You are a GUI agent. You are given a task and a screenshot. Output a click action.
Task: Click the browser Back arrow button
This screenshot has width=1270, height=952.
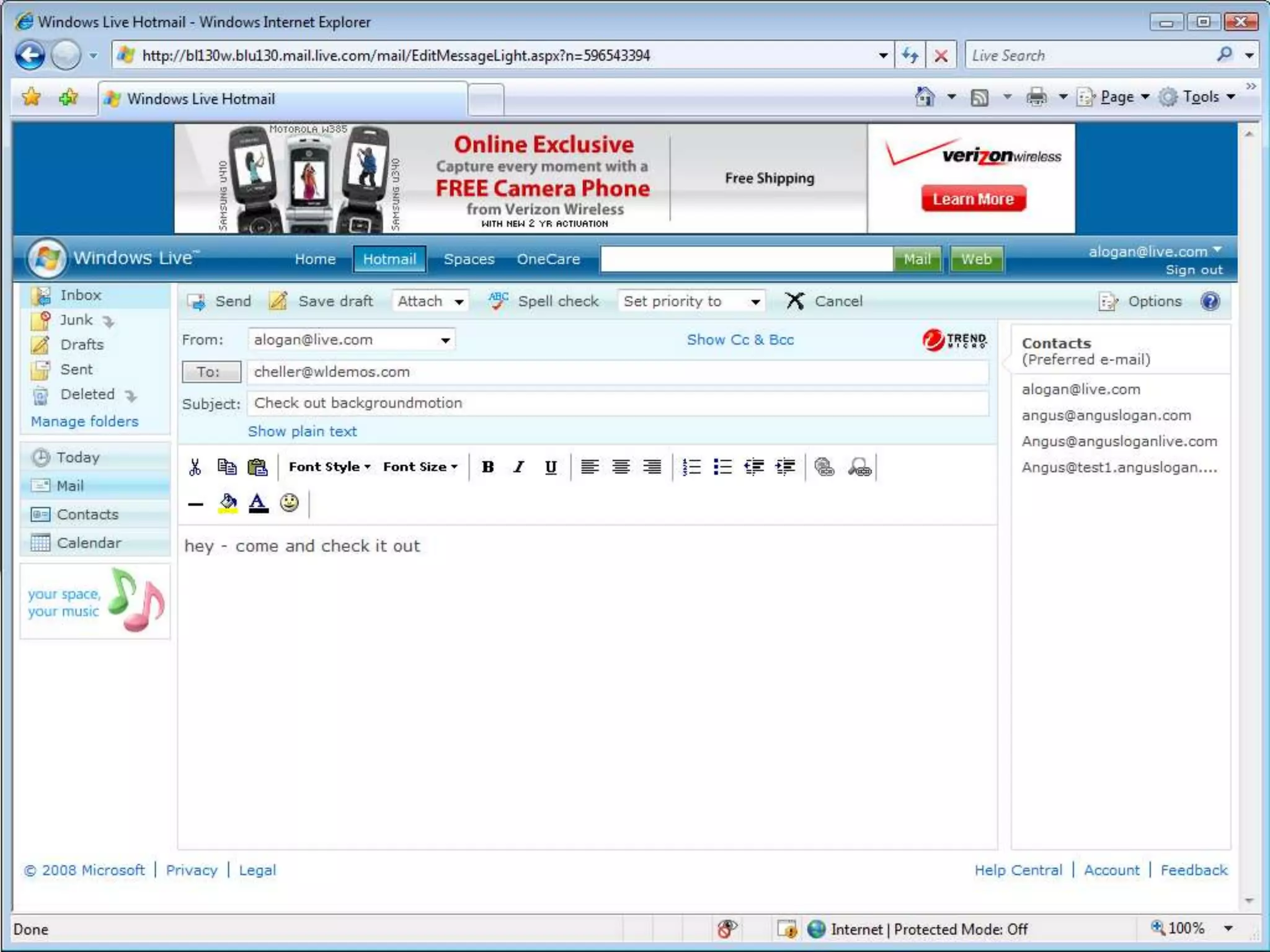coord(30,55)
